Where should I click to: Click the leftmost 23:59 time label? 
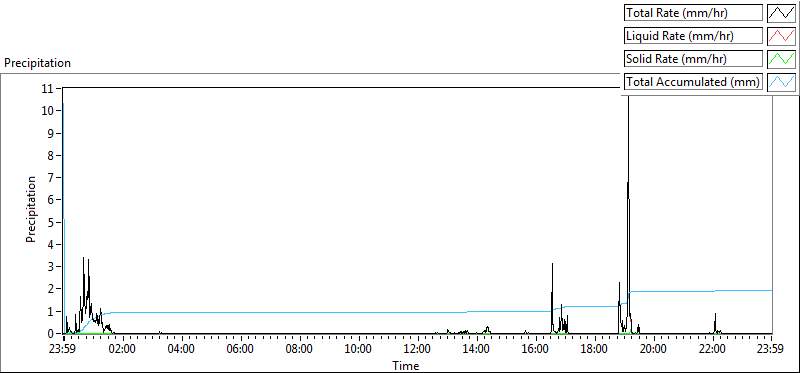click(63, 350)
